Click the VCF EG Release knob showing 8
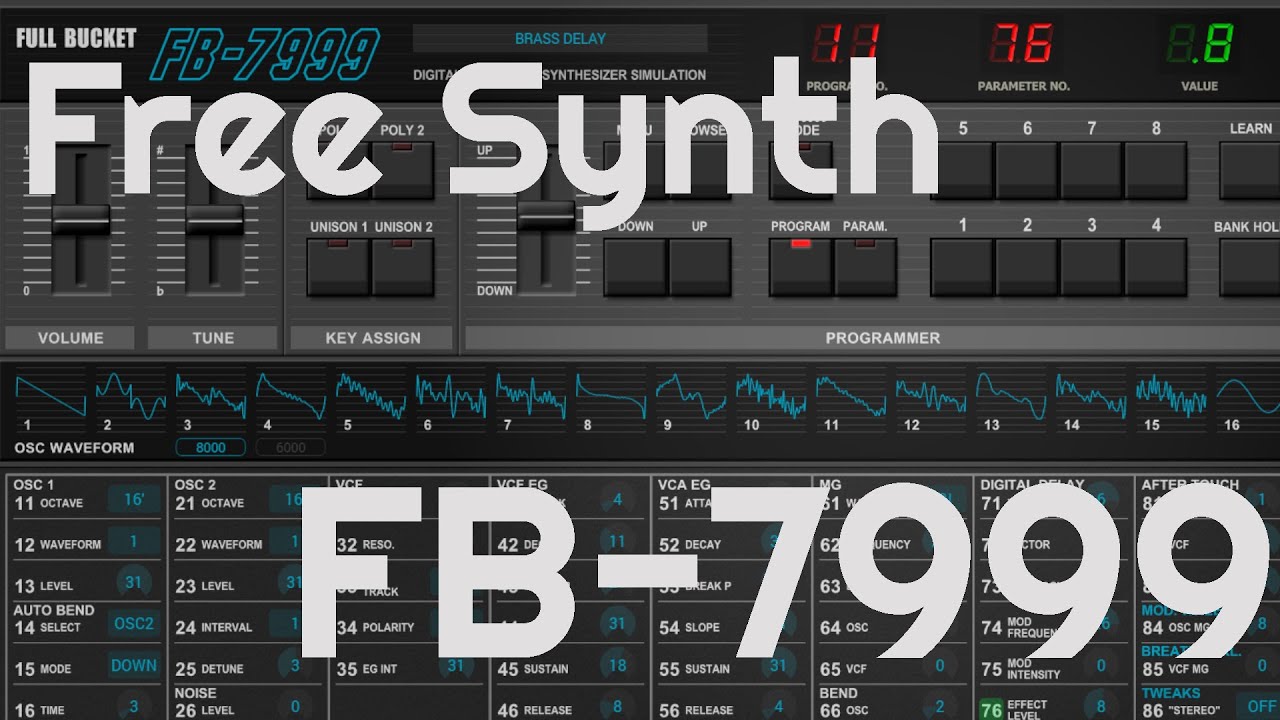The height and width of the screenshot is (720, 1280). click(617, 706)
